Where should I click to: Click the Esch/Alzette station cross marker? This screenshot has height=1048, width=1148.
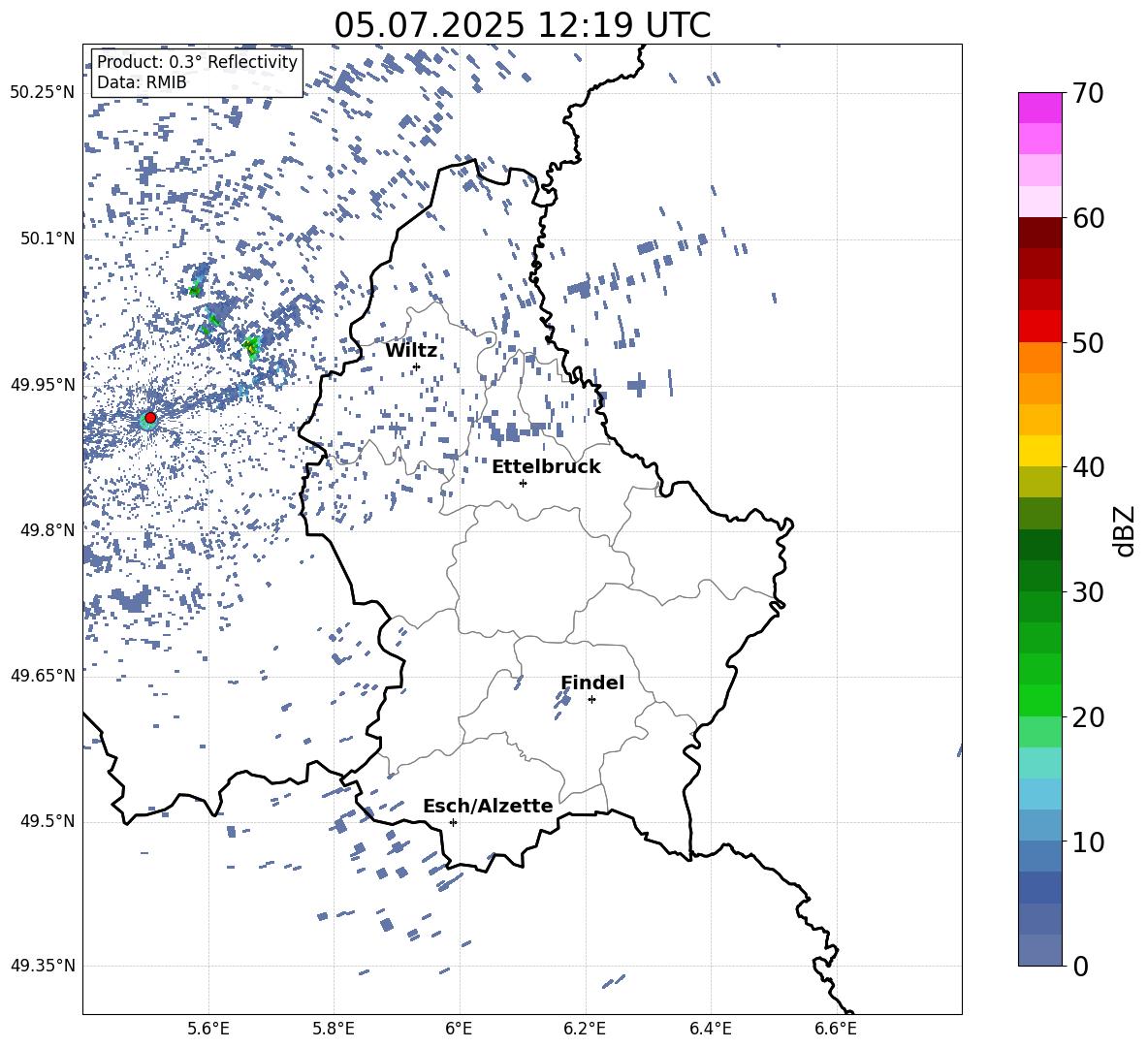[x=453, y=822]
